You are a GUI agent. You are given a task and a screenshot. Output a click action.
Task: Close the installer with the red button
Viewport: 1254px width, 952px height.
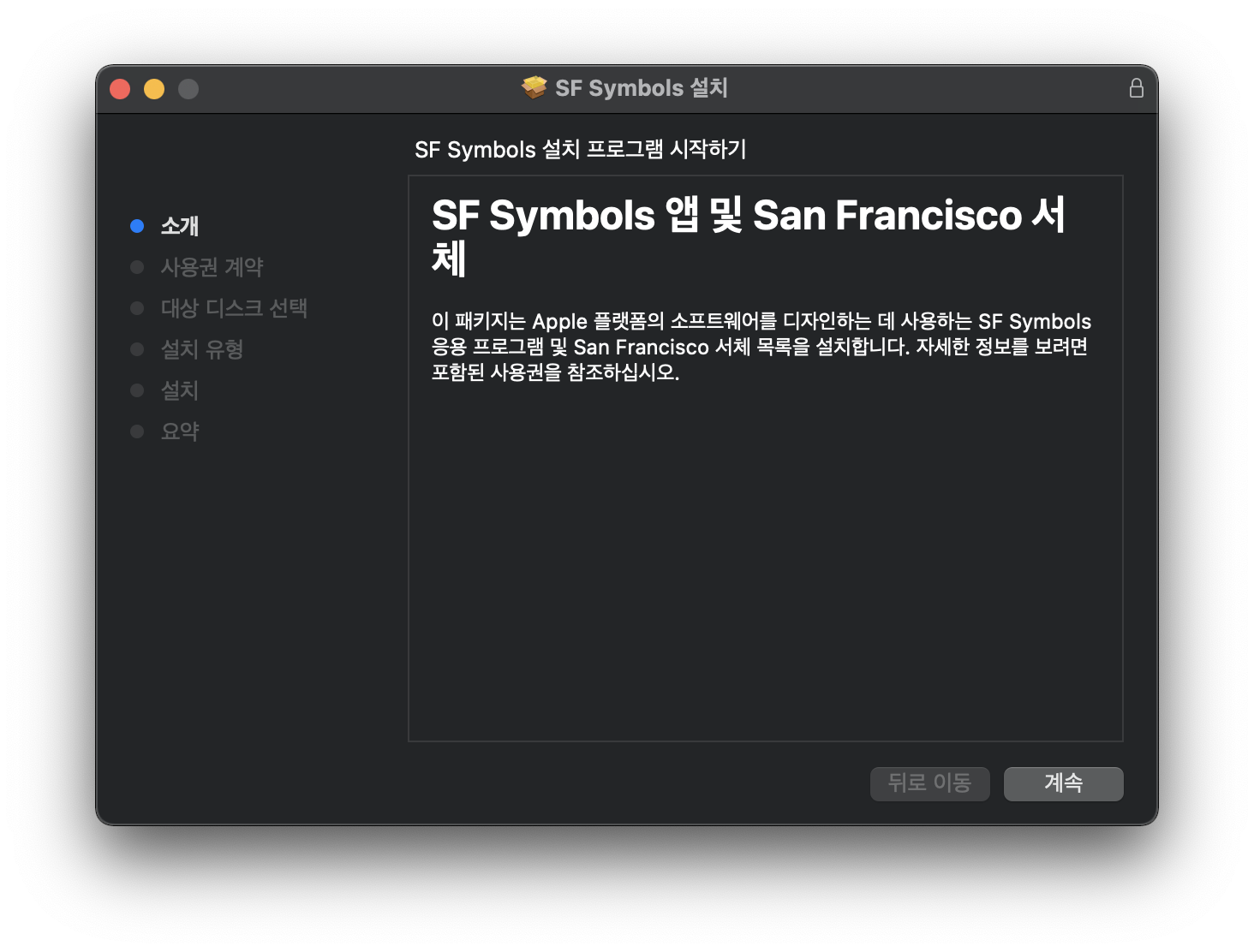(120, 89)
